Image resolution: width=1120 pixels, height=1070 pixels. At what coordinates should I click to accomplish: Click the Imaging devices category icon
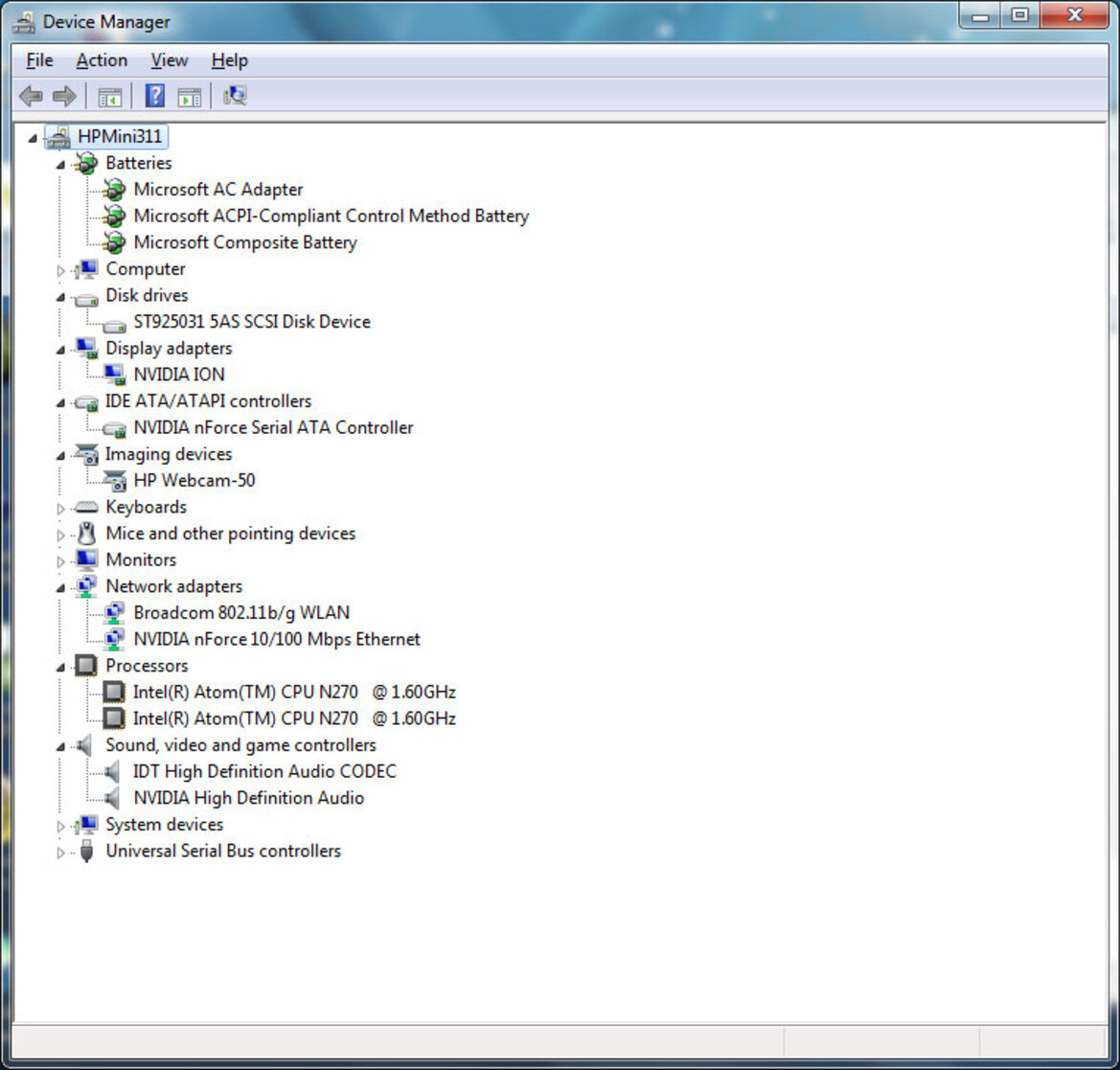(x=86, y=454)
